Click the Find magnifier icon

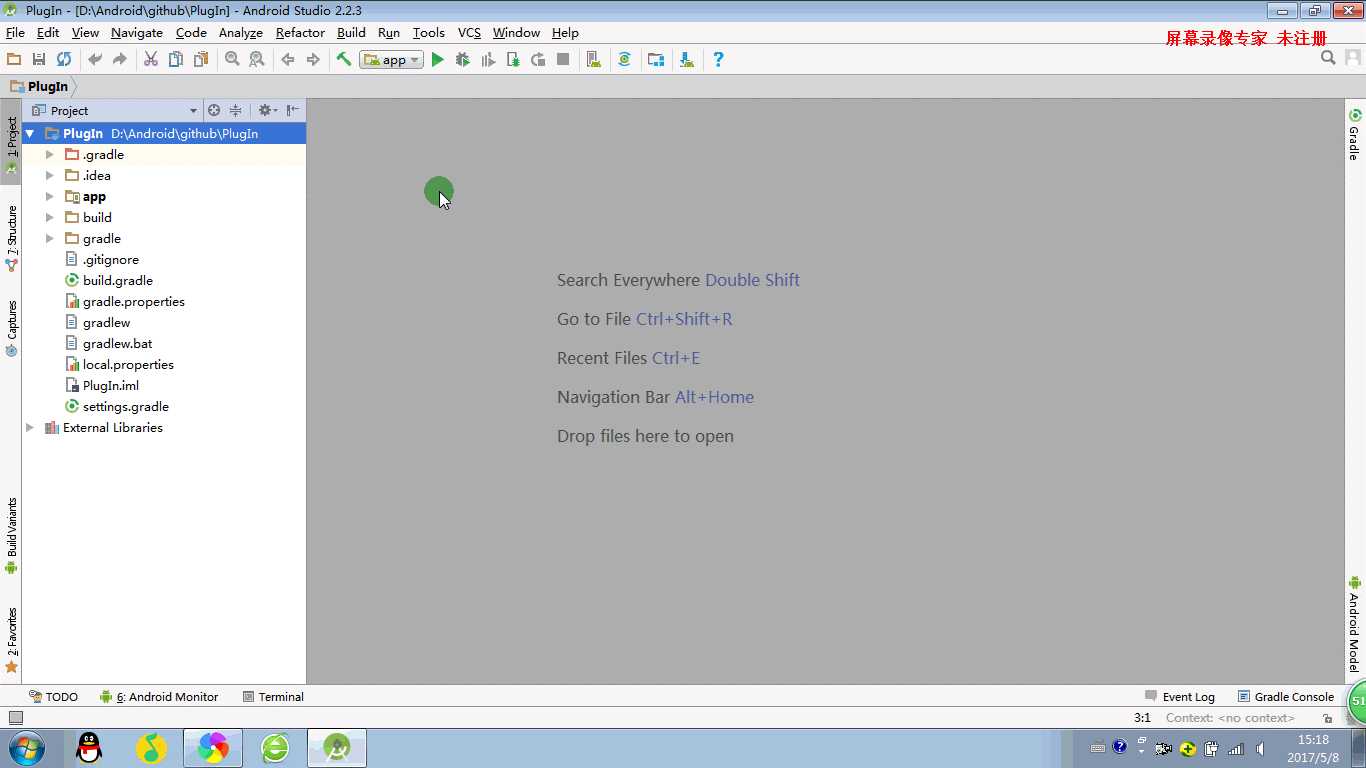pyautogui.click(x=232, y=59)
